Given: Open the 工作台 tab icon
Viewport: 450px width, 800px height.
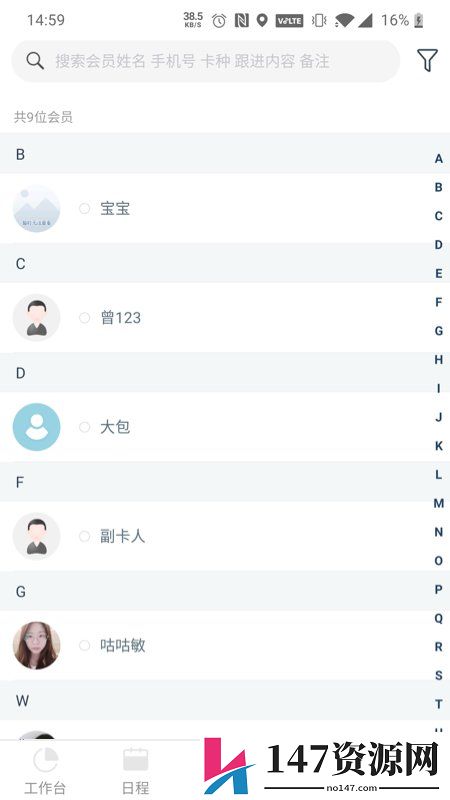Looking at the screenshot, I should (45, 761).
